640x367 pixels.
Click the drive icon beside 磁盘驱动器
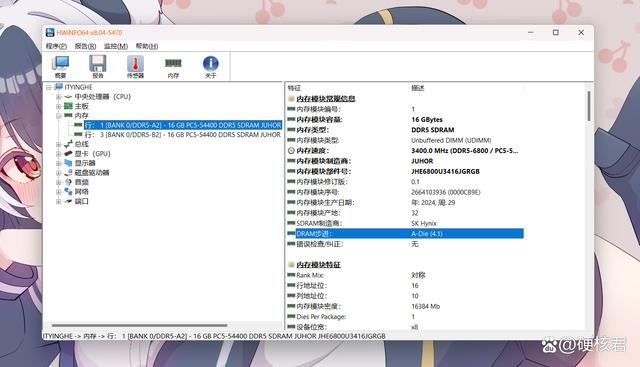click(68, 172)
